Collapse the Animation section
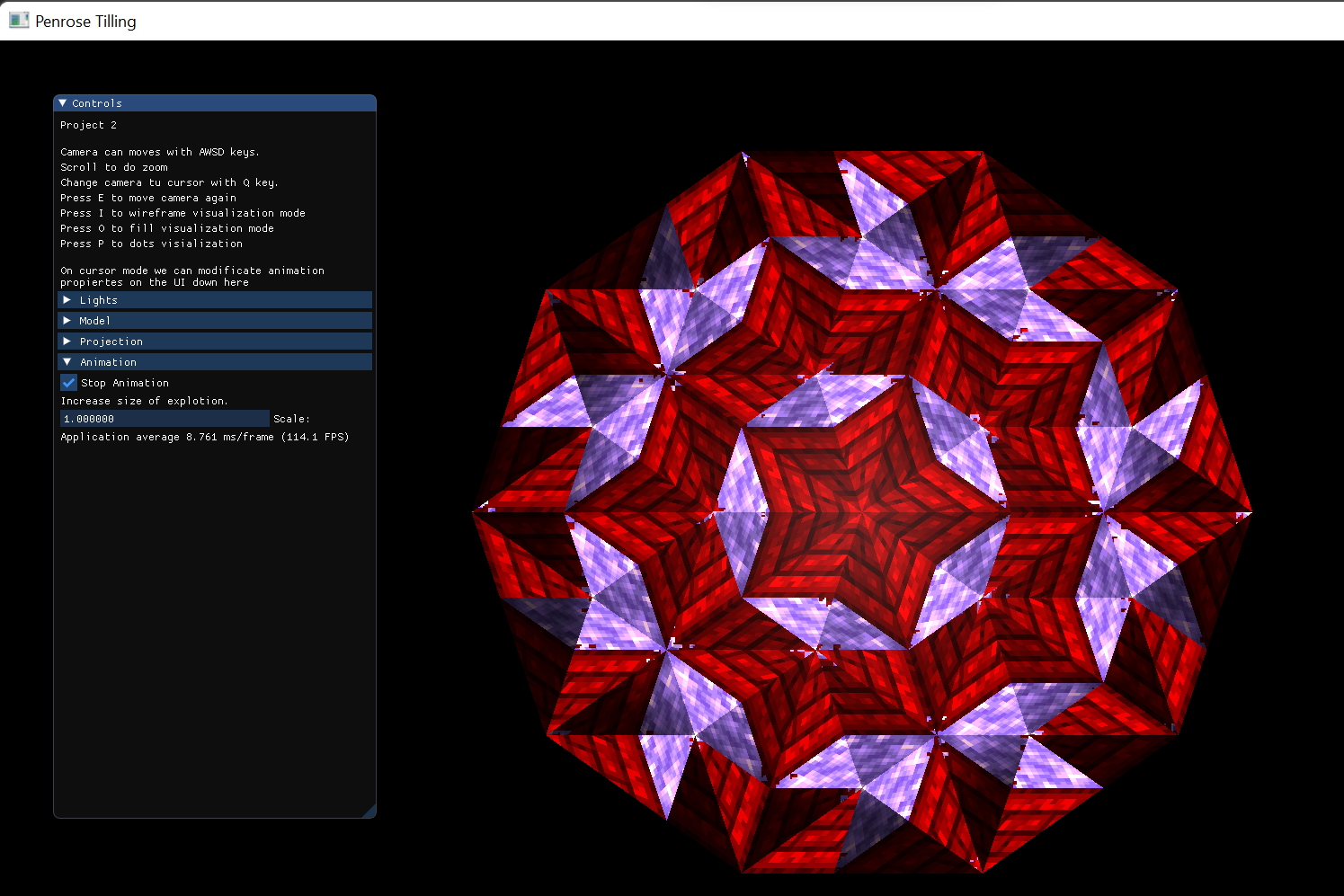Image resolution: width=1344 pixels, height=896 pixels. click(x=215, y=362)
